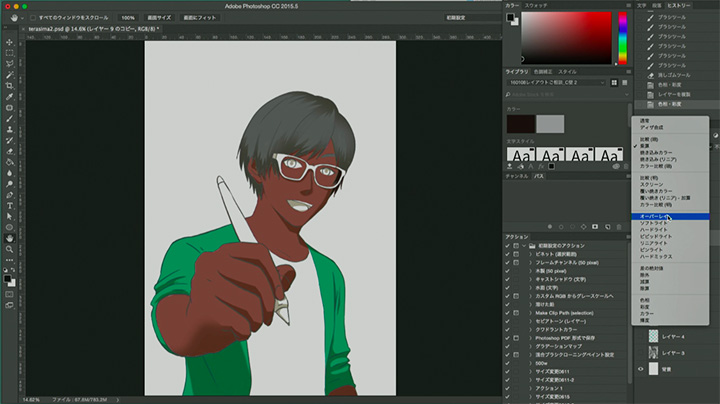The width and height of the screenshot is (720, 404).
Task: Expand the アクション 1 action
Action: click(x=530, y=388)
